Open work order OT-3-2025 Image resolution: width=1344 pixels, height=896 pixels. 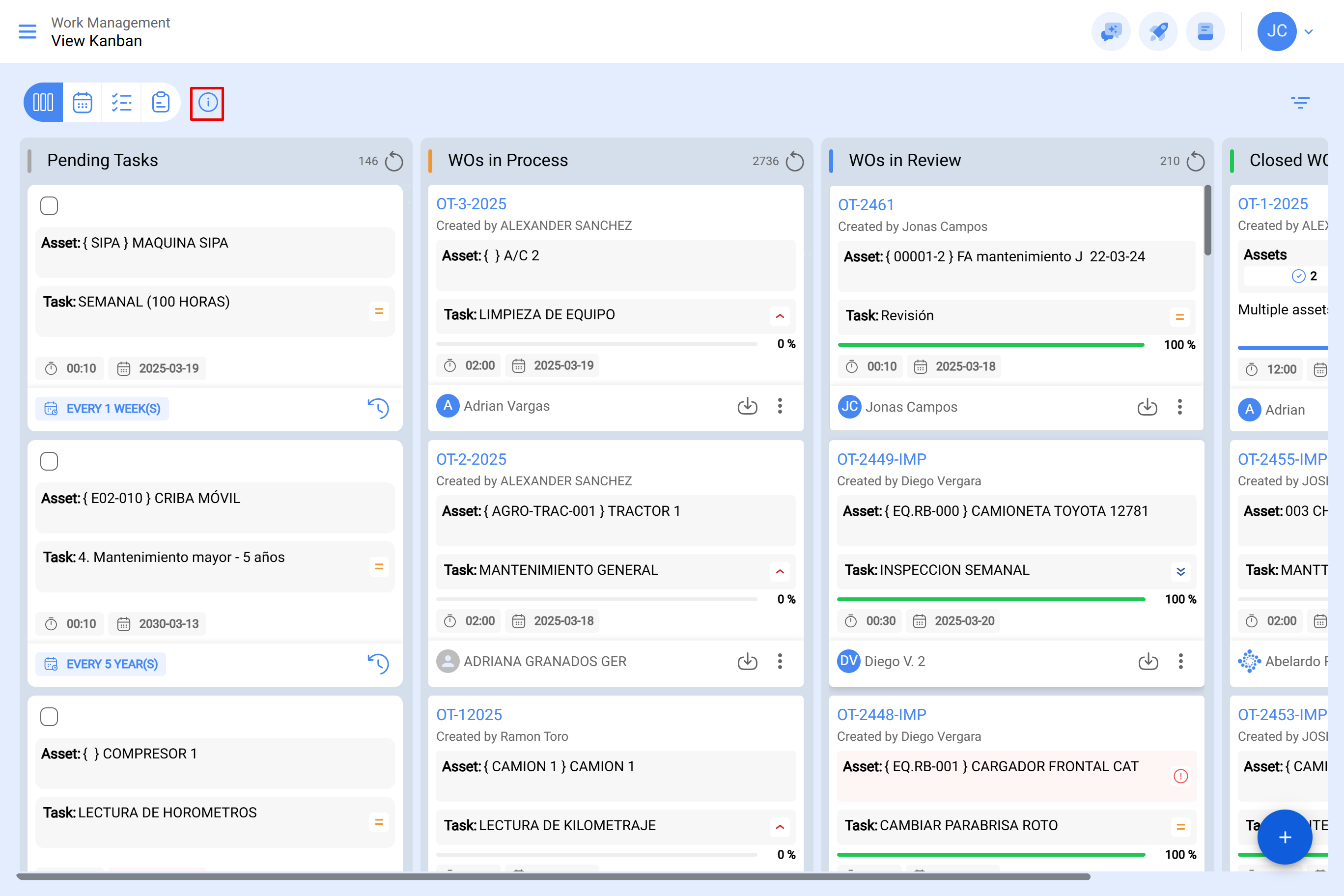pyautogui.click(x=472, y=204)
